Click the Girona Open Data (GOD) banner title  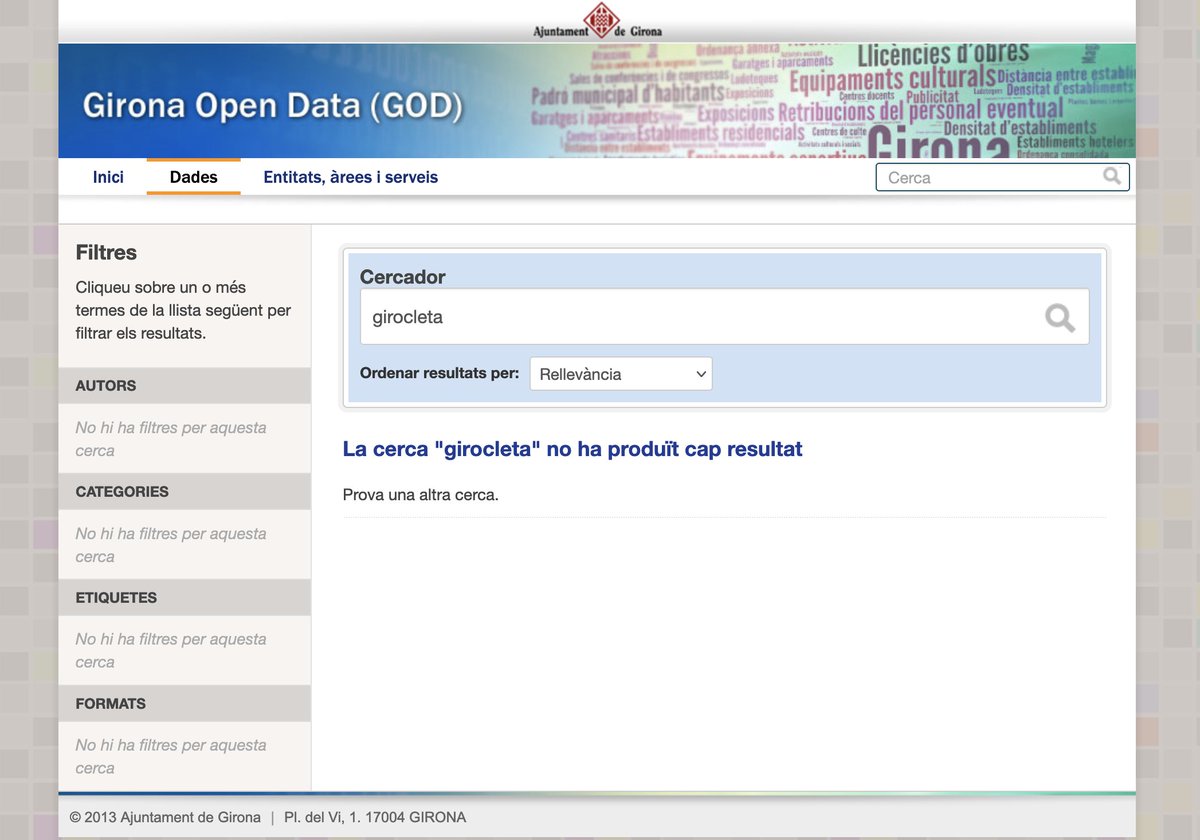[x=273, y=106]
